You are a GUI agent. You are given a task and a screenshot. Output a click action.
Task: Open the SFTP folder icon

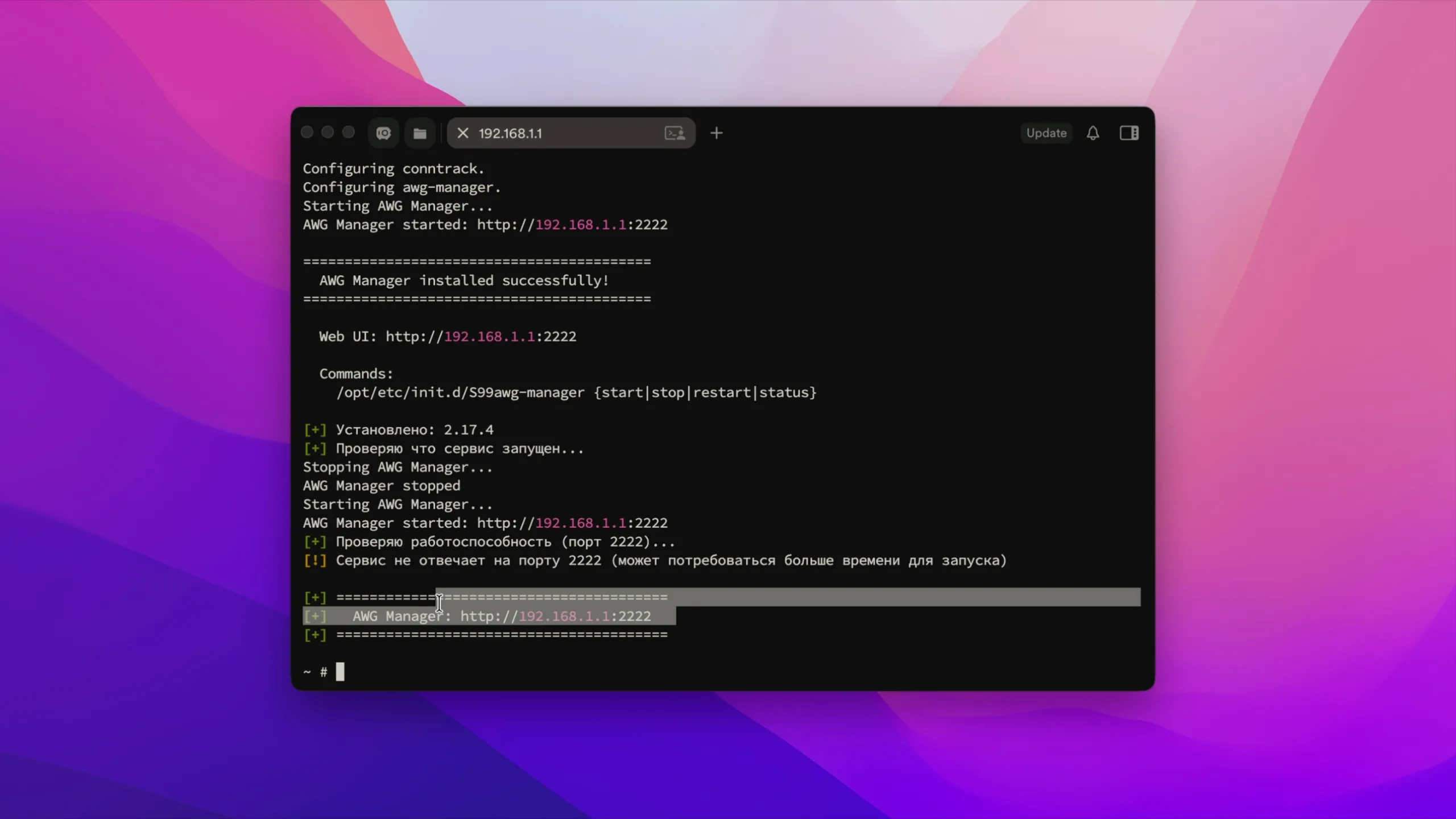tap(420, 133)
